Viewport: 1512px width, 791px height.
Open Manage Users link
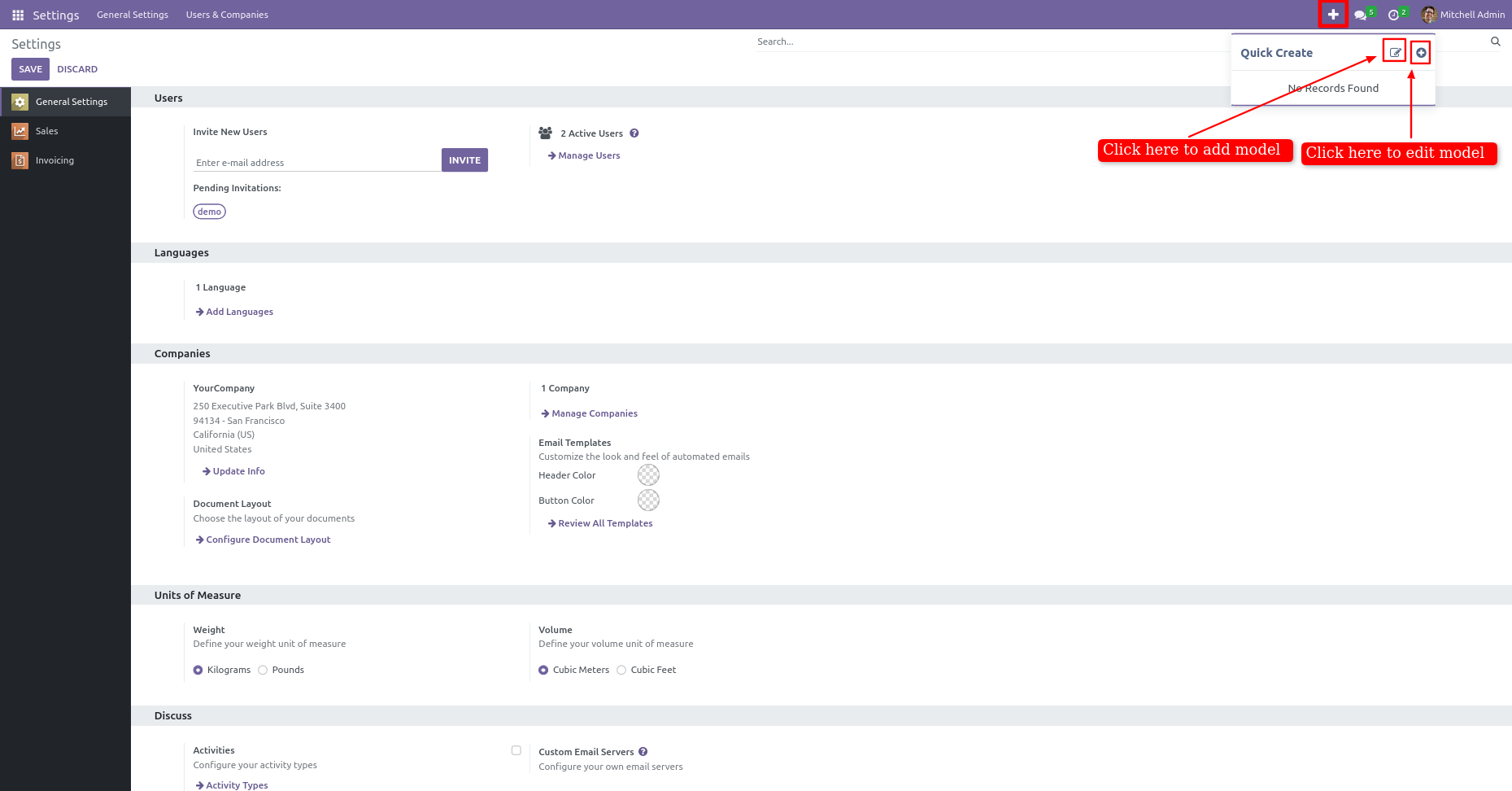[x=584, y=155]
